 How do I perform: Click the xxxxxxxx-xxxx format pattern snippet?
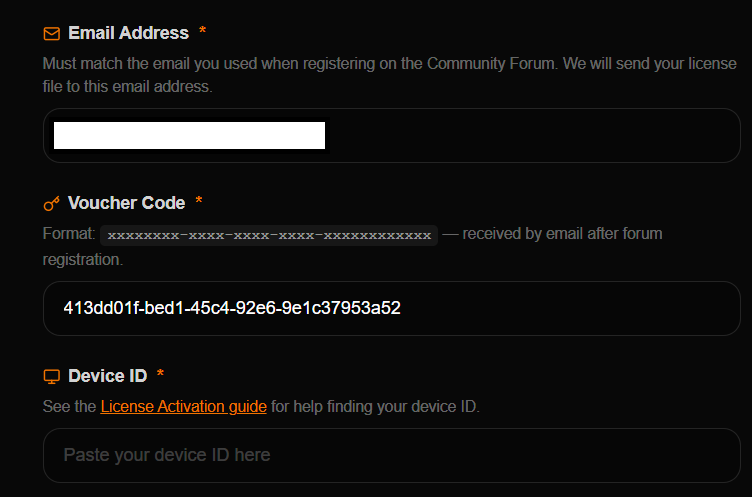pos(269,236)
